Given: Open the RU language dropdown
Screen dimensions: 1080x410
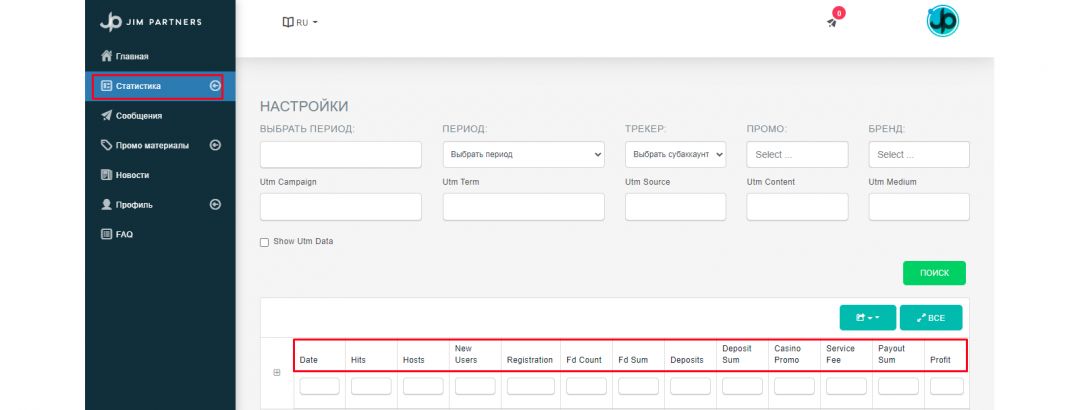Looking at the screenshot, I should pos(306,22).
